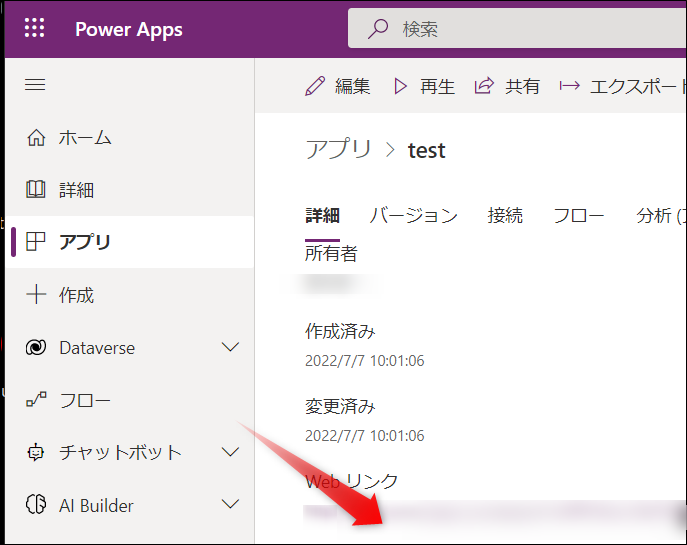Click the search magnifier icon
The width and height of the screenshot is (687, 545).
(x=378, y=29)
